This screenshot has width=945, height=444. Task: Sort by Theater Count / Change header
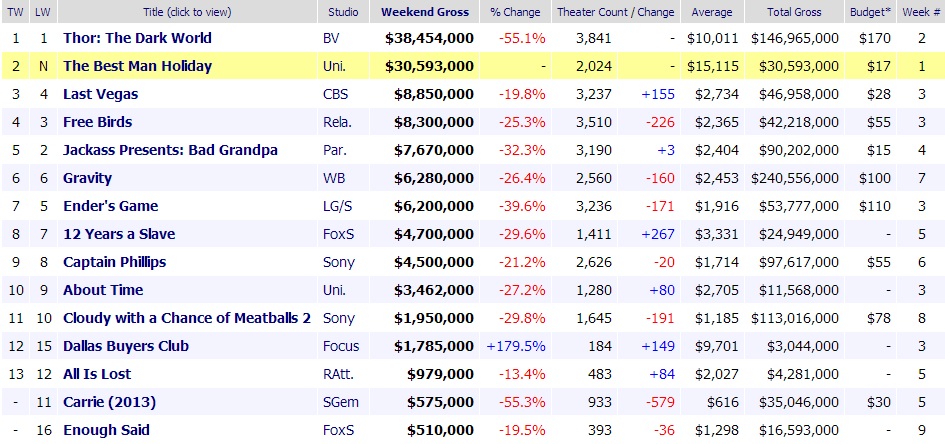pyautogui.click(x=615, y=12)
